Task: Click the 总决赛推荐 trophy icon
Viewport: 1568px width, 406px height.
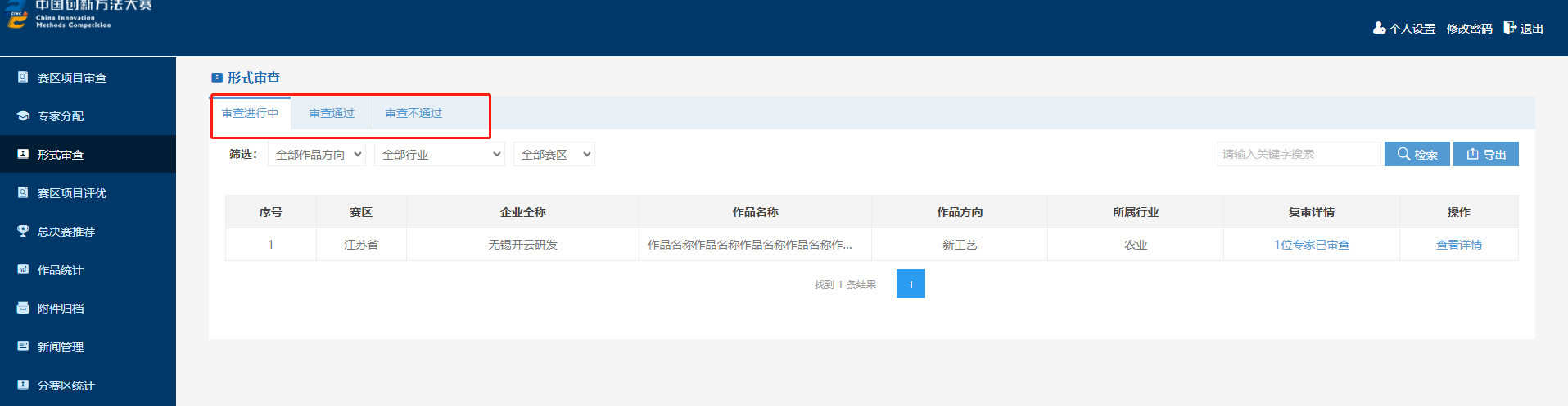Action: pos(23,231)
